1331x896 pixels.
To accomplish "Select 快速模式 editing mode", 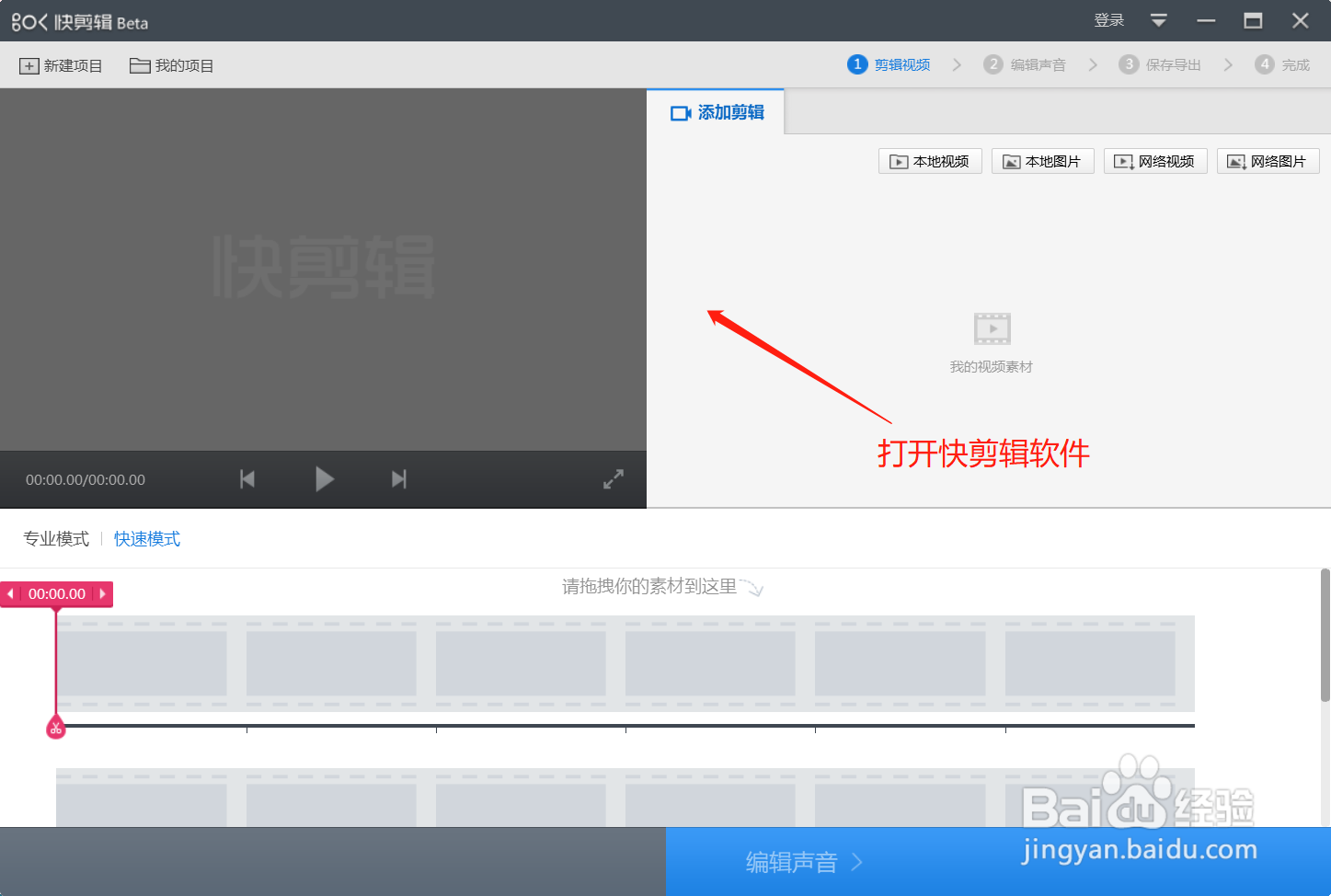I will [146, 538].
